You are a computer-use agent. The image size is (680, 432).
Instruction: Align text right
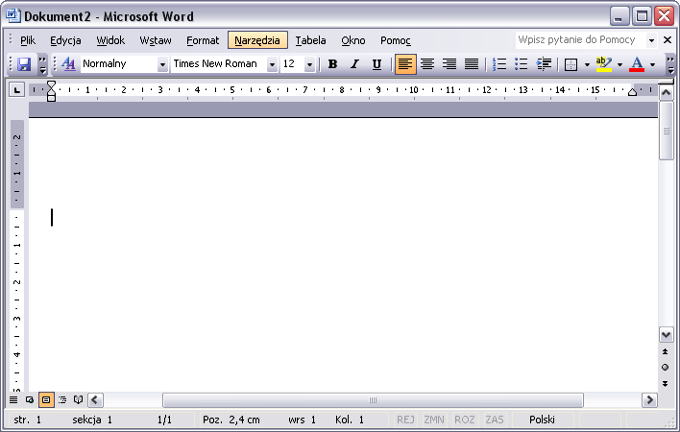(449, 64)
